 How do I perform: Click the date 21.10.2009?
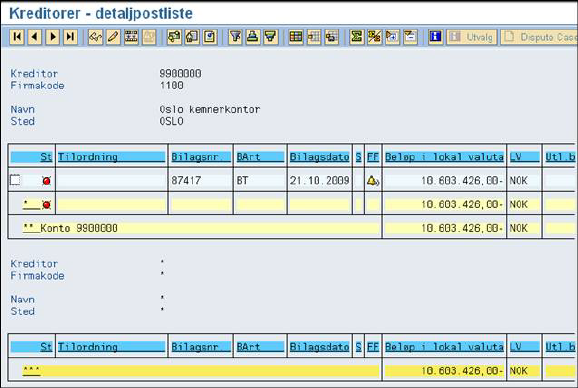(319, 181)
